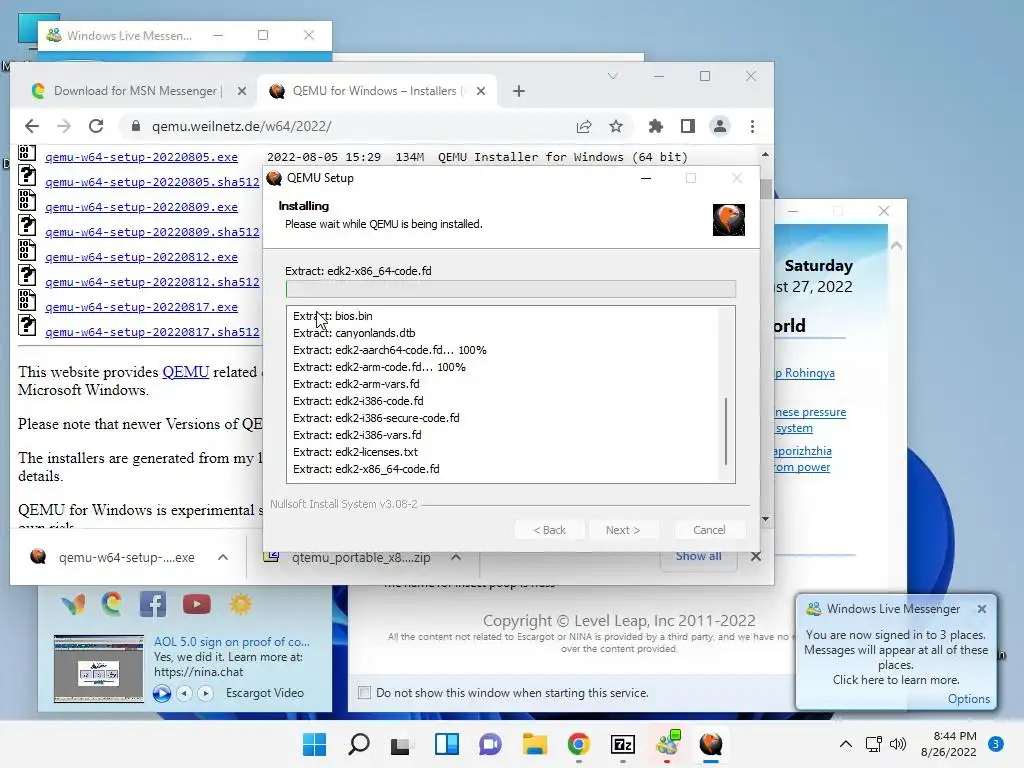1024x768 pixels.
Task: Close the QEMU for Windows tab
Action: (481, 91)
